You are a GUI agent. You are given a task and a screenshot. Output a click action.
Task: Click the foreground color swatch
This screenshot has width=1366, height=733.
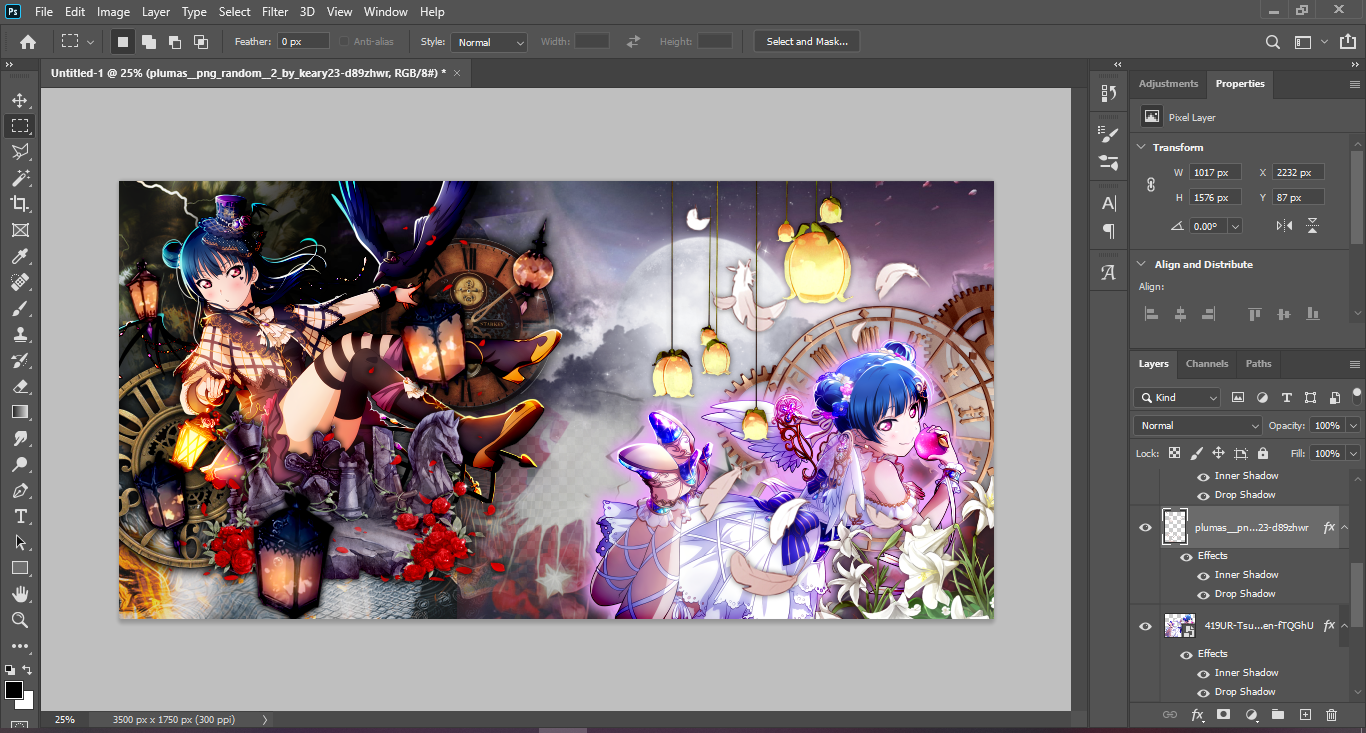[x=14, y=690]
